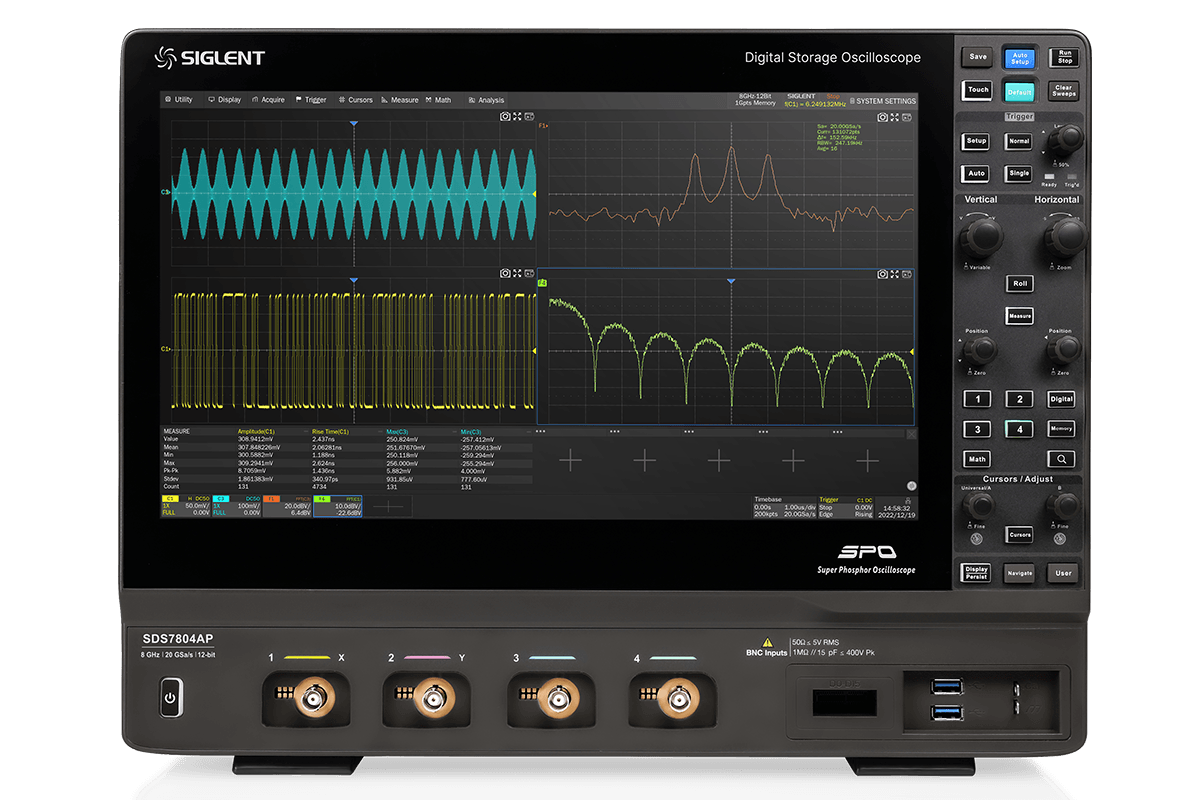Viewport: 1200px width, 800px height.
Task: Toggle acquisition with the Run Stop button
Action: [1065, 57]
